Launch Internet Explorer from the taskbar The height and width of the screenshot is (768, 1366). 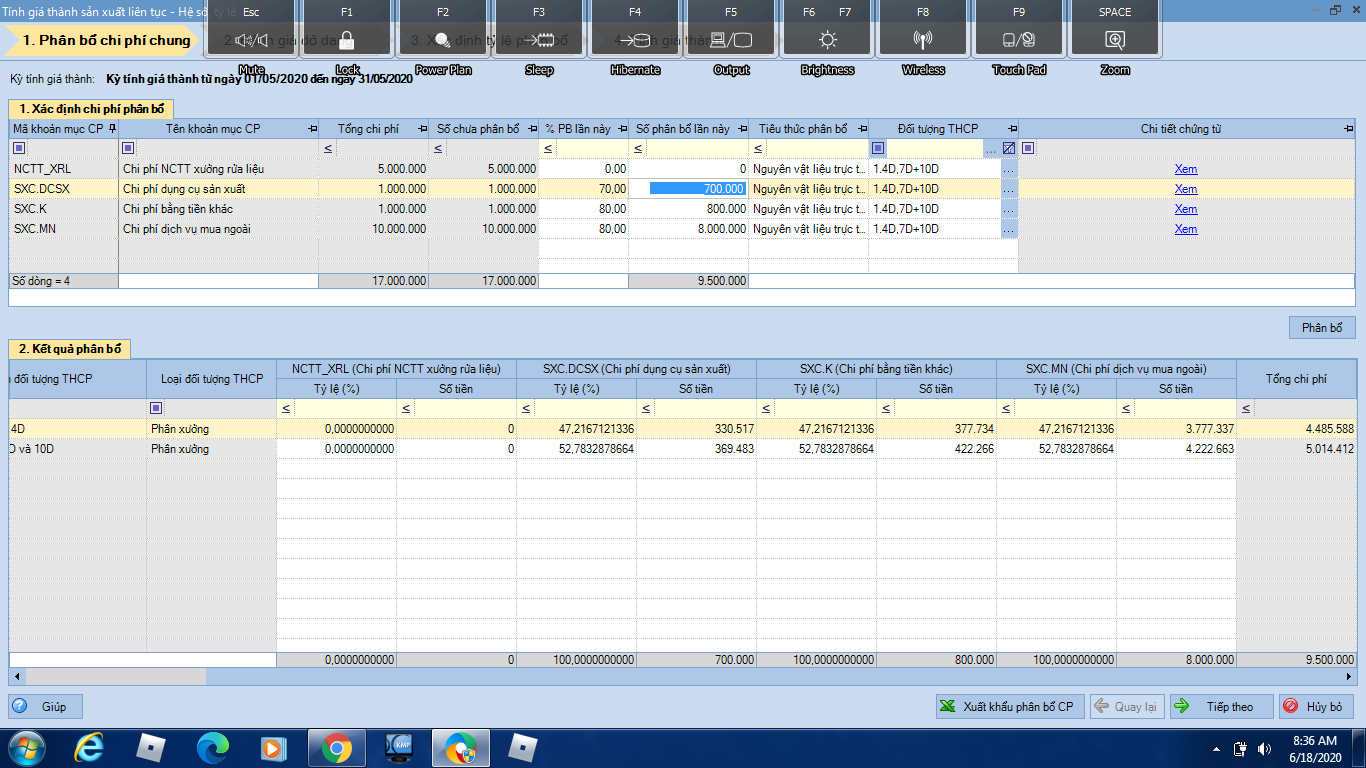coord(90,747)
